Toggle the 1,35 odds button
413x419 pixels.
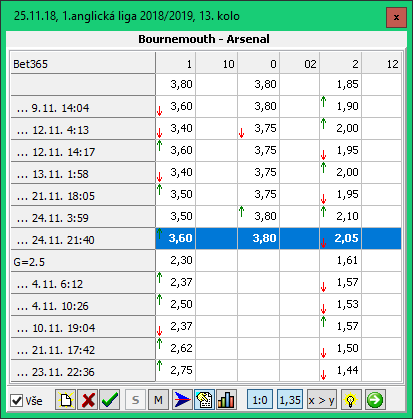coord(290,400)
